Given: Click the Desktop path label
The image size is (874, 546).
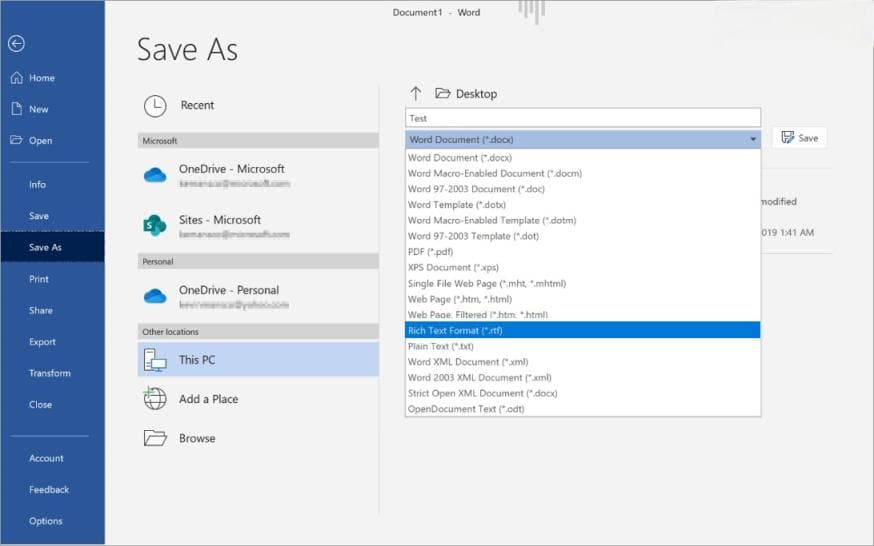Looking at the screenshot, I should coord(477,94).
